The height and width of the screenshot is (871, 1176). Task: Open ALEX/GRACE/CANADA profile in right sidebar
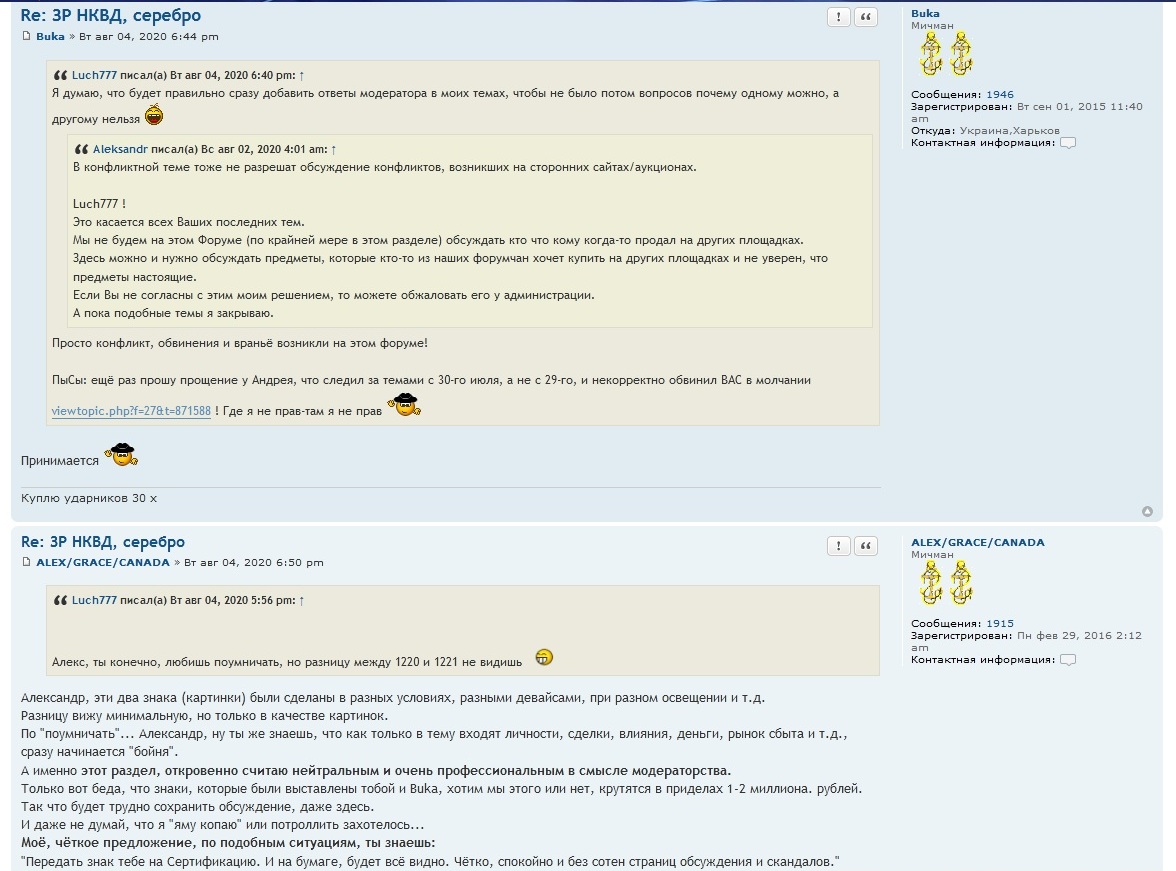click(977, 542)
